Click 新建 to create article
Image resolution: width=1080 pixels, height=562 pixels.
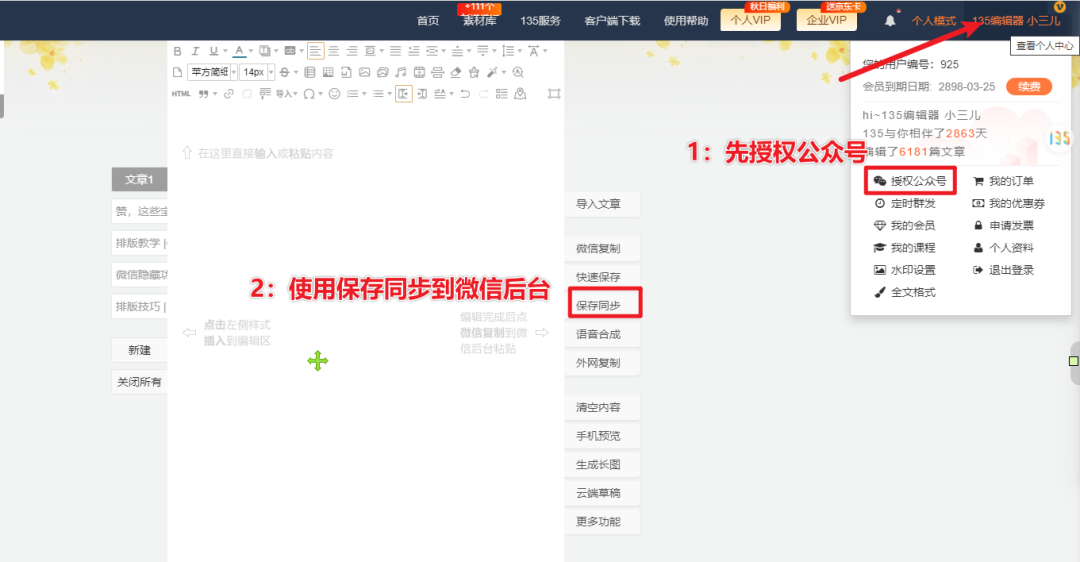tap(139, 350)
